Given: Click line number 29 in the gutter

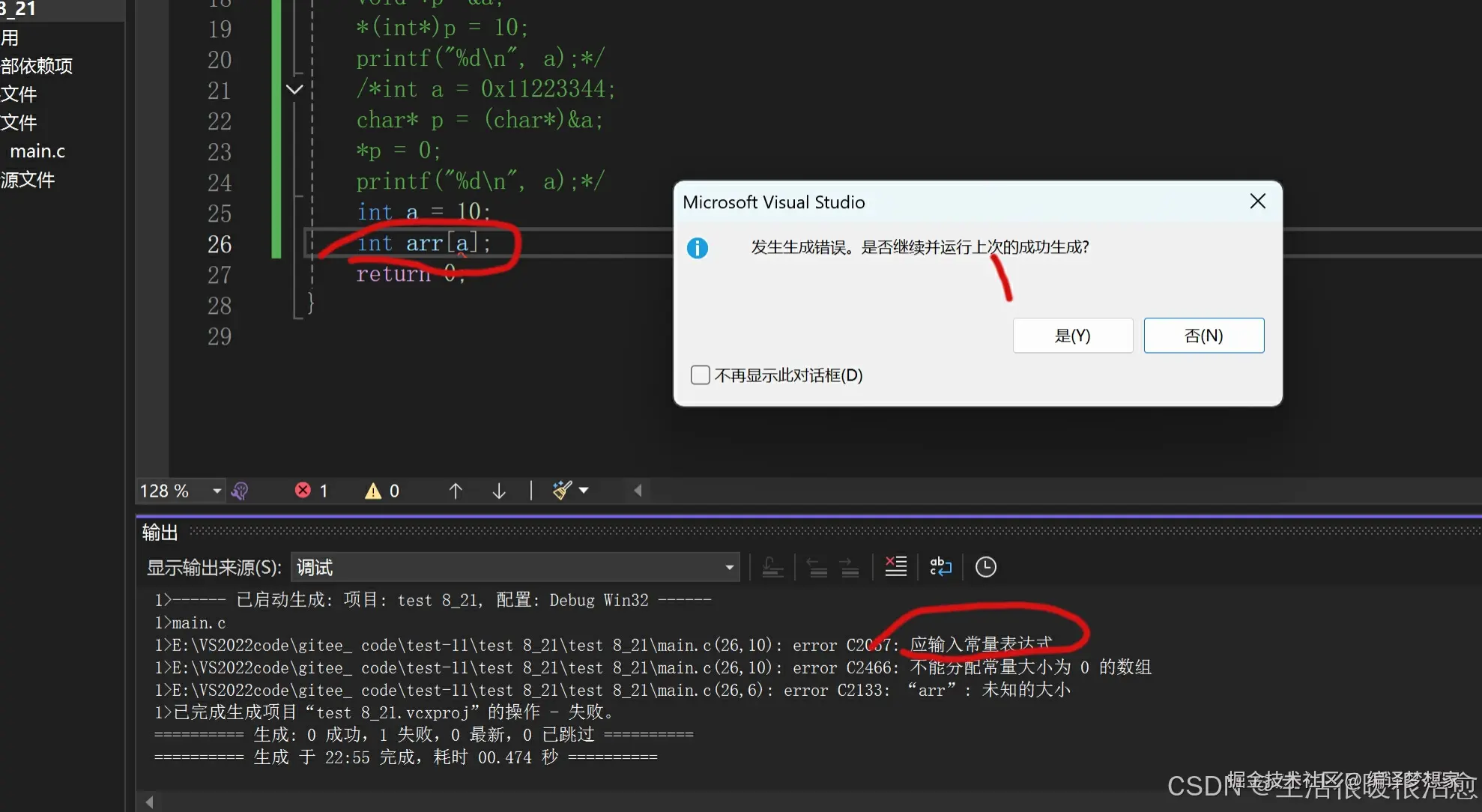Looking at the screenshot, I should pyautogui.click(x=220, y=336).
